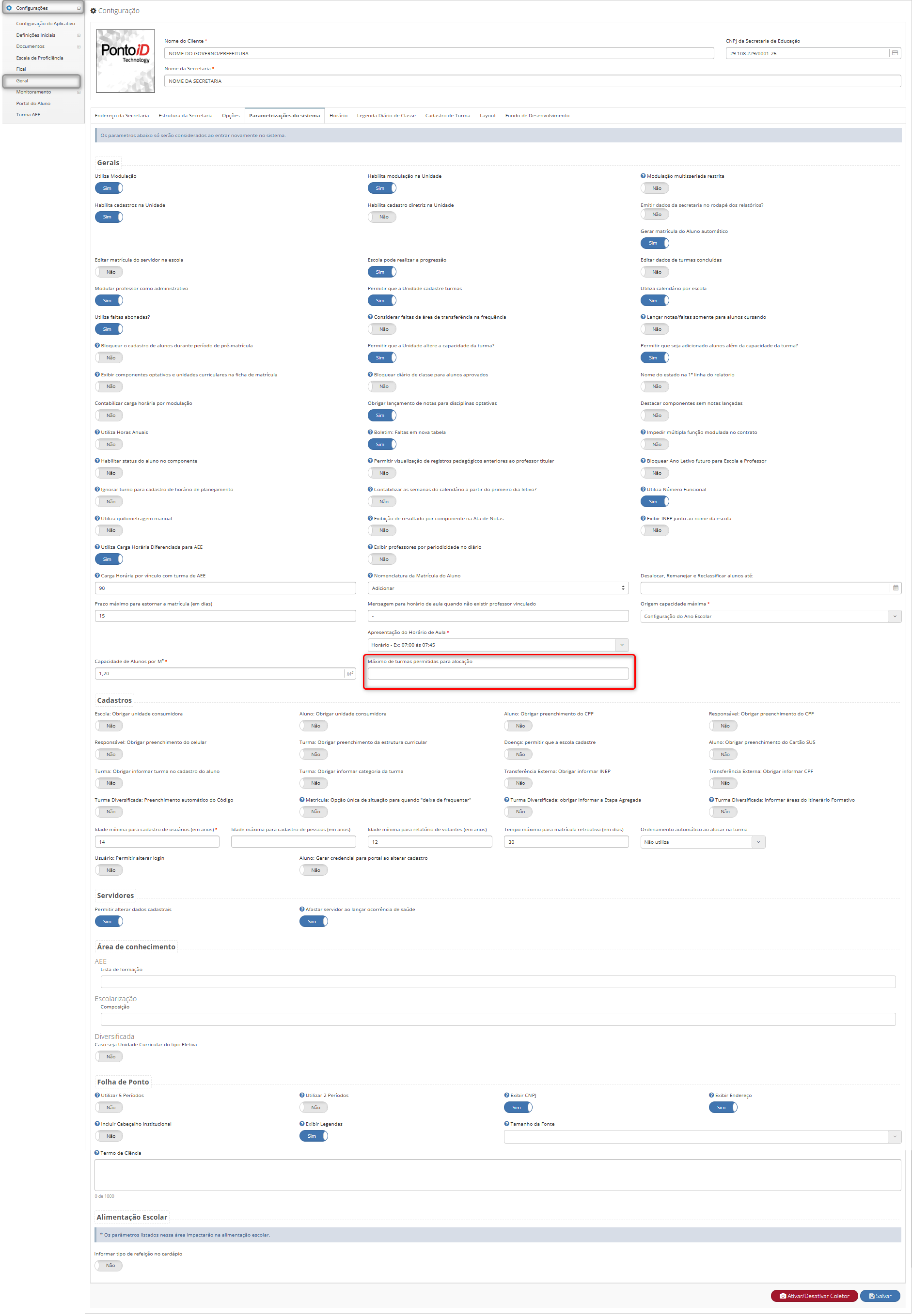Click help icon beside Exibir CNPJ
The image size is (912, 1316).
[506, 1095]
